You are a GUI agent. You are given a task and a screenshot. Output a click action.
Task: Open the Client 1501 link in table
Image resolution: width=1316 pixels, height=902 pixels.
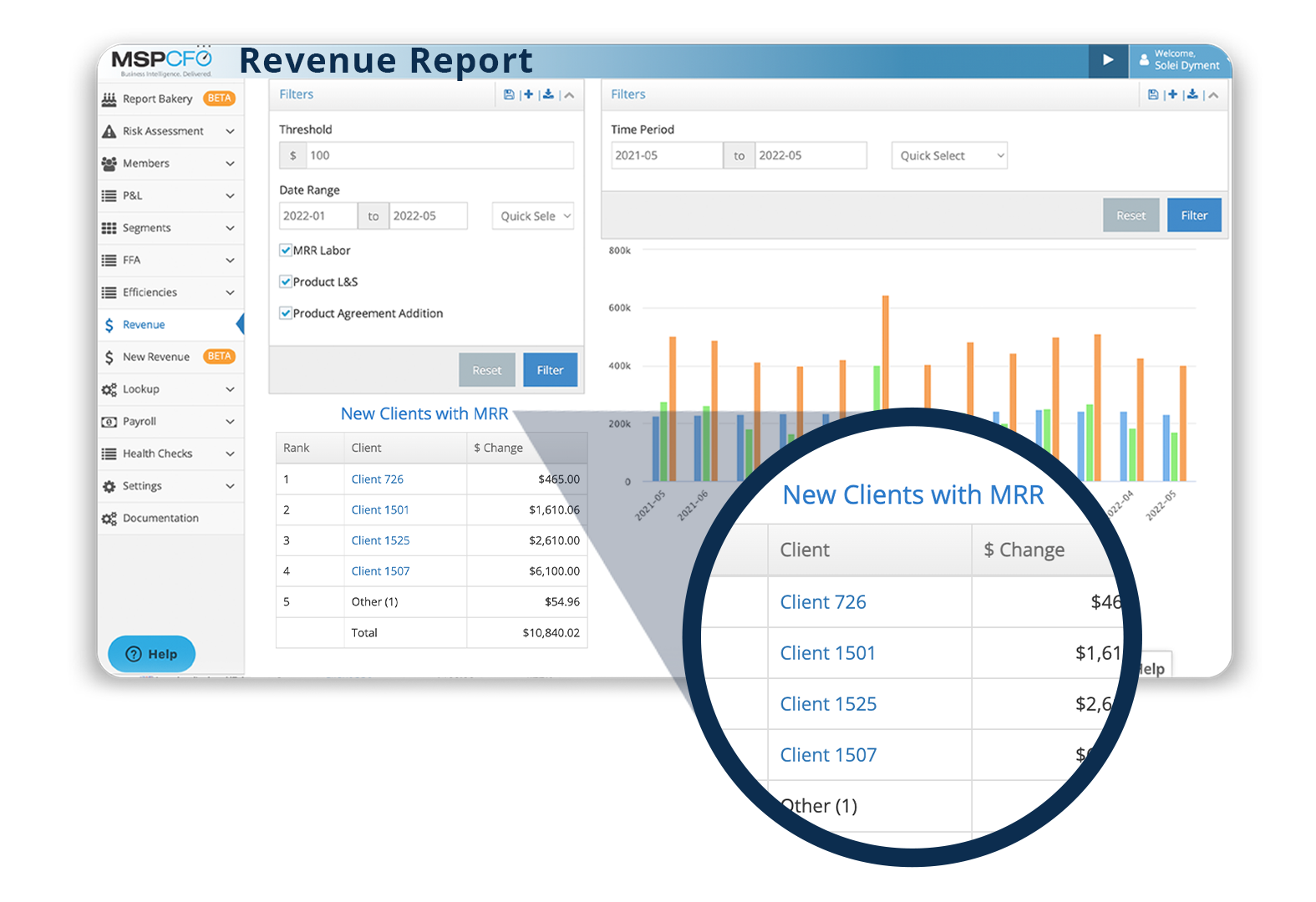coord(380,510)
